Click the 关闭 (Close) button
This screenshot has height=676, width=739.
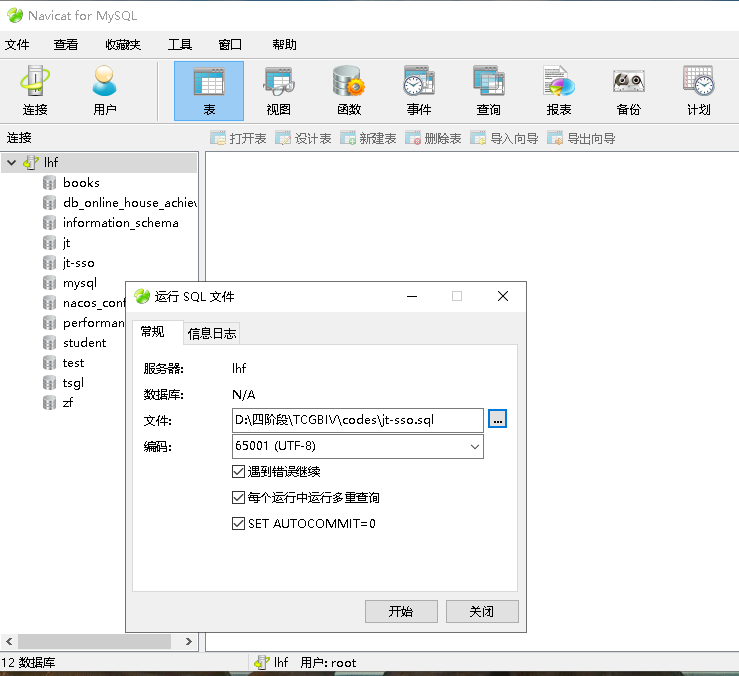(x=482, y=611)
